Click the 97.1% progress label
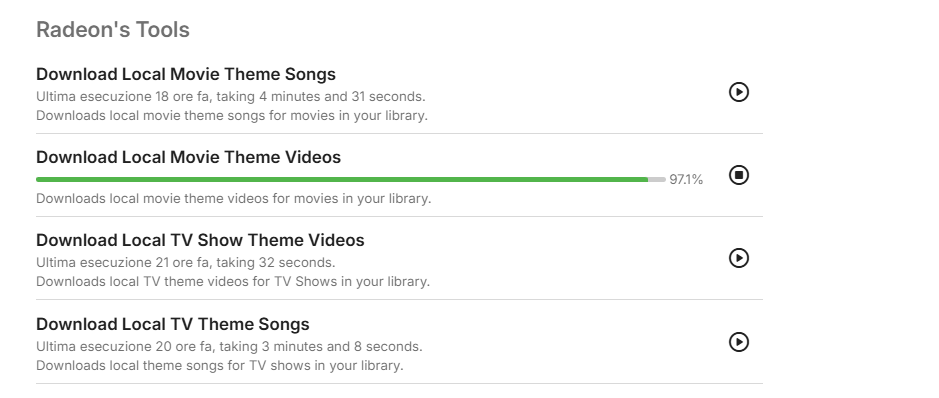Screen dimensions: 939x398 tap(686, 180)
